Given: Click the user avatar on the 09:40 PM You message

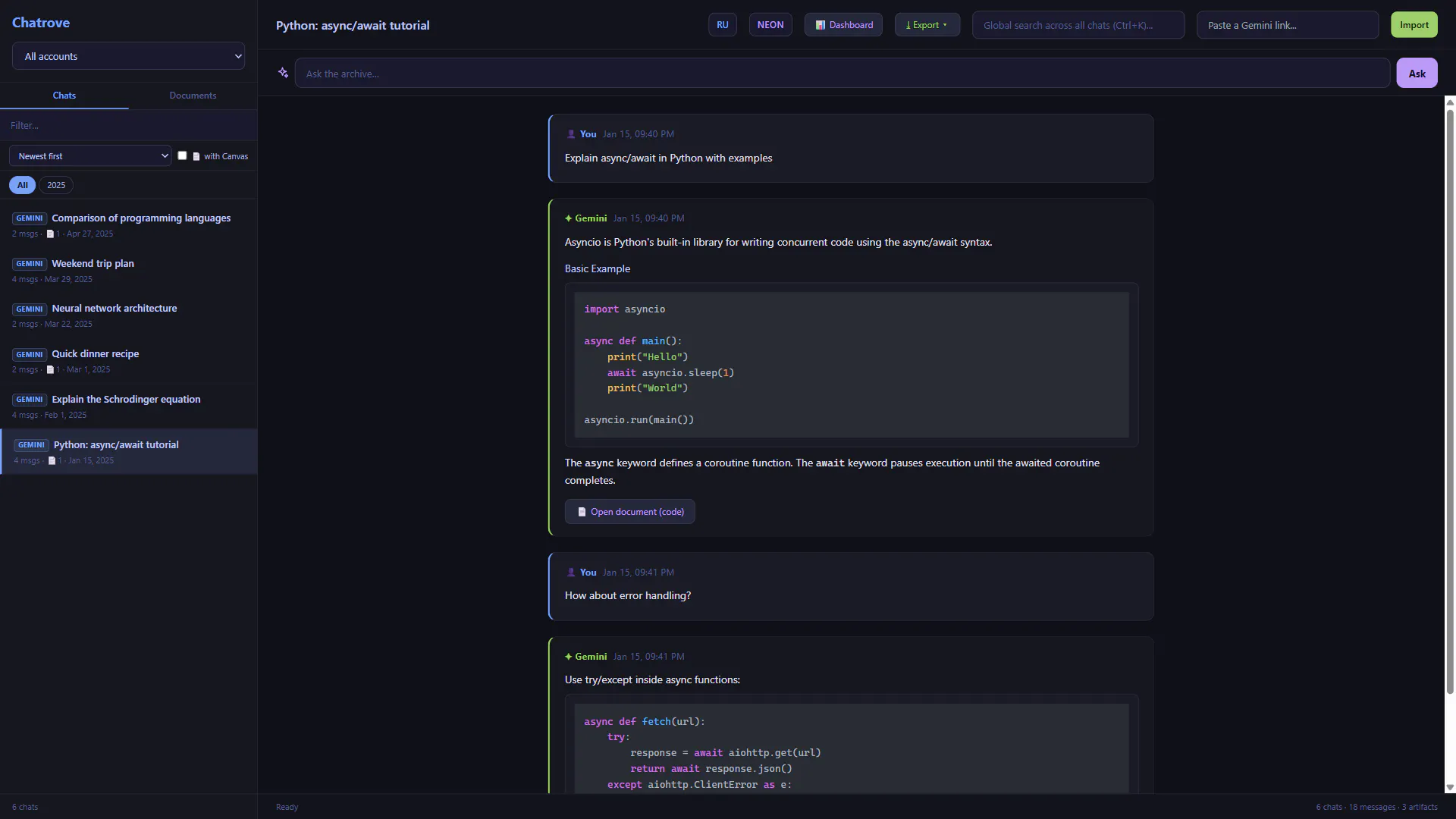Looking at the screenshot, I should click(x=571, y=134).
